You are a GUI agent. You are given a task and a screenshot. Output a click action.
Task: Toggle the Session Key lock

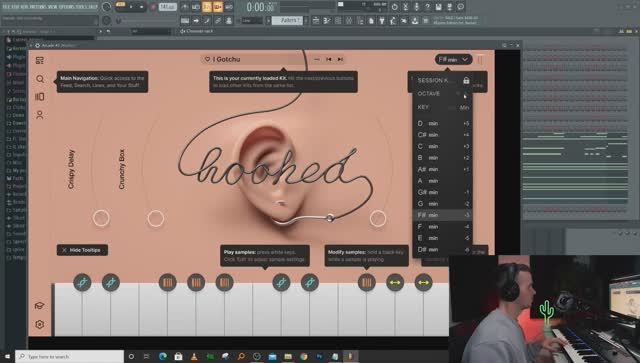click(466, 80)
